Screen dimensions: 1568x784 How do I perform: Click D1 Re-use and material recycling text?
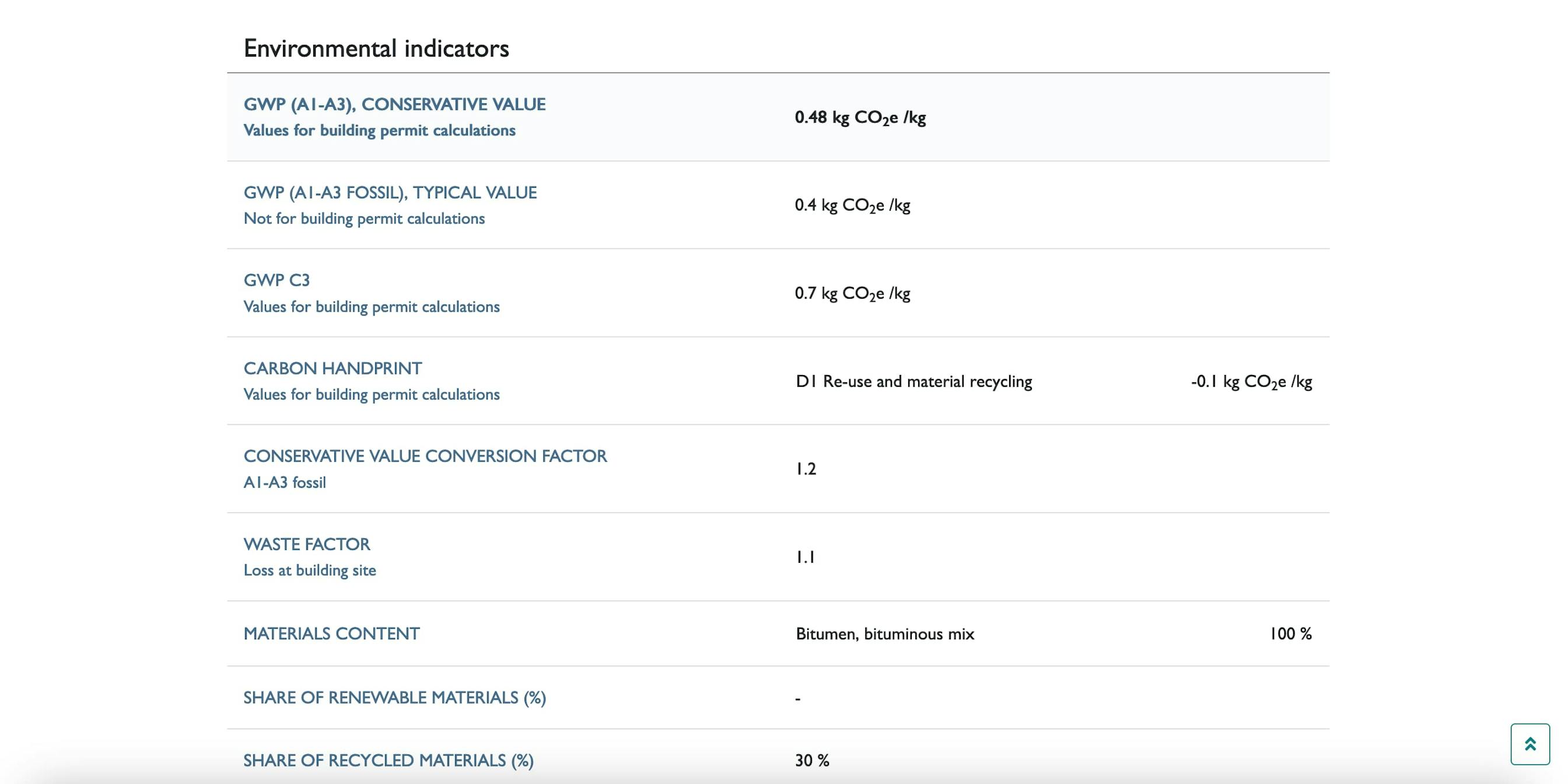click(x=913, y=381)
